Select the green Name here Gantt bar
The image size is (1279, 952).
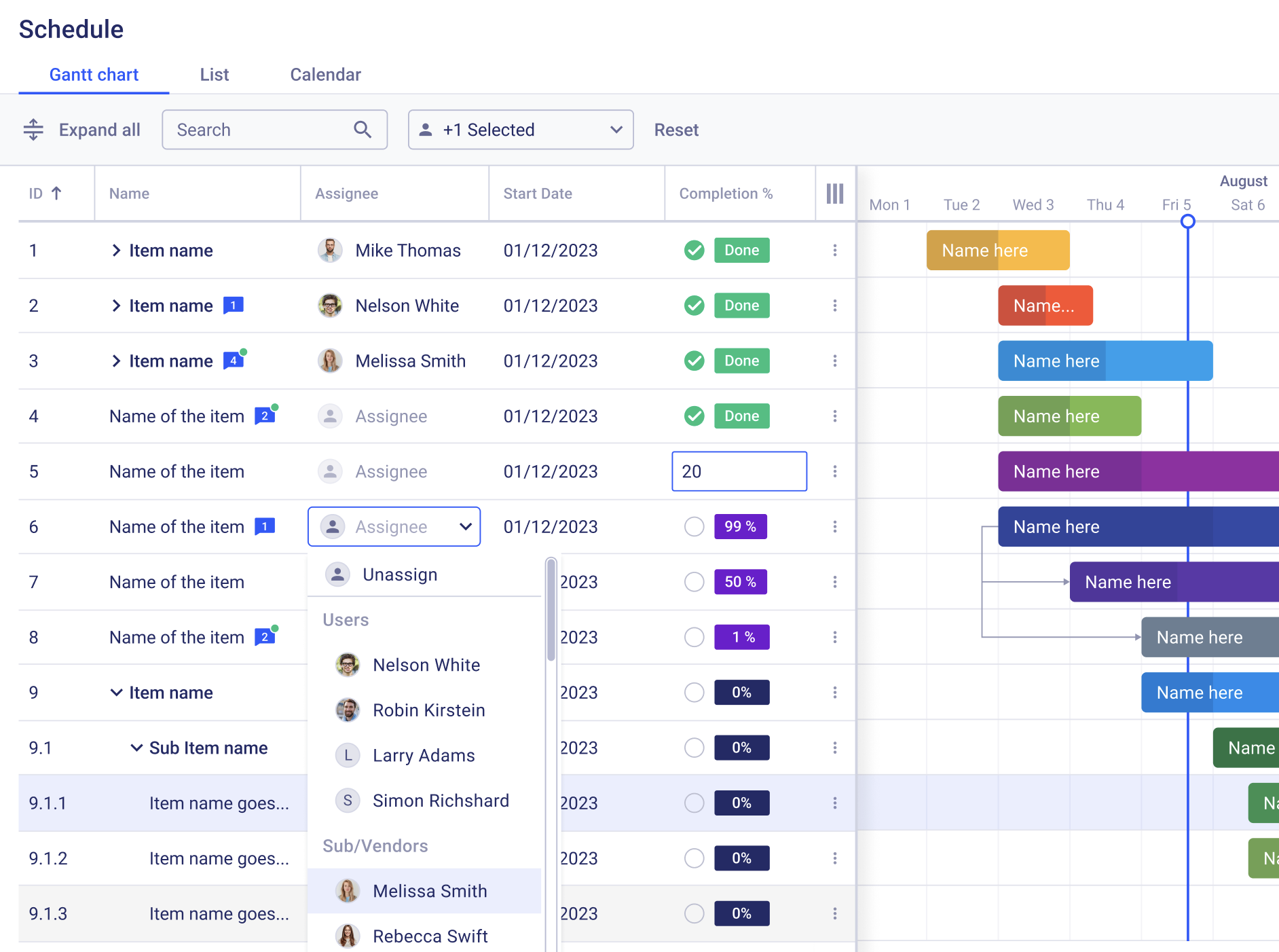point(1070,416)
